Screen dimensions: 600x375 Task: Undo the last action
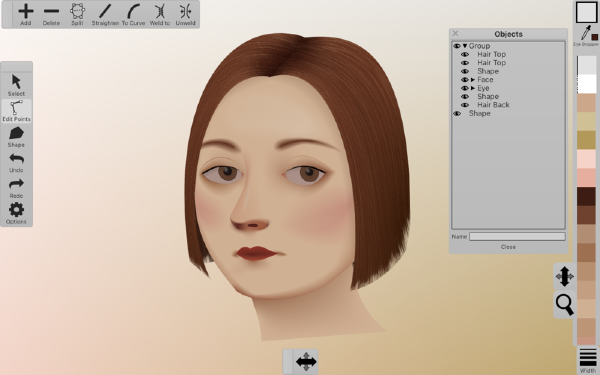tap(16, 163)
